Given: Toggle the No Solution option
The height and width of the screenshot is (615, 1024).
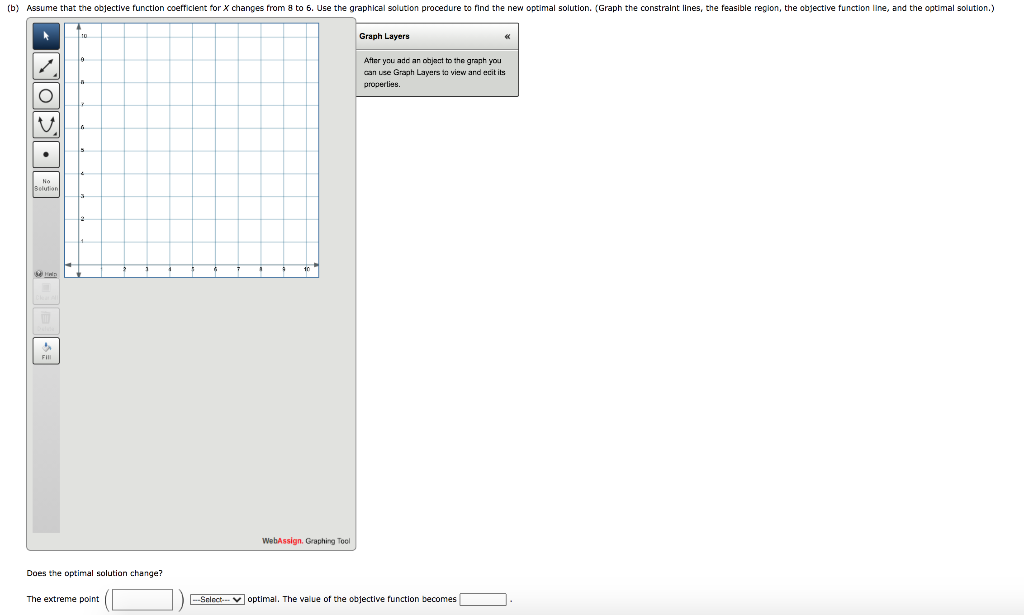Looking at the screenshot, I should pos(45,183).
